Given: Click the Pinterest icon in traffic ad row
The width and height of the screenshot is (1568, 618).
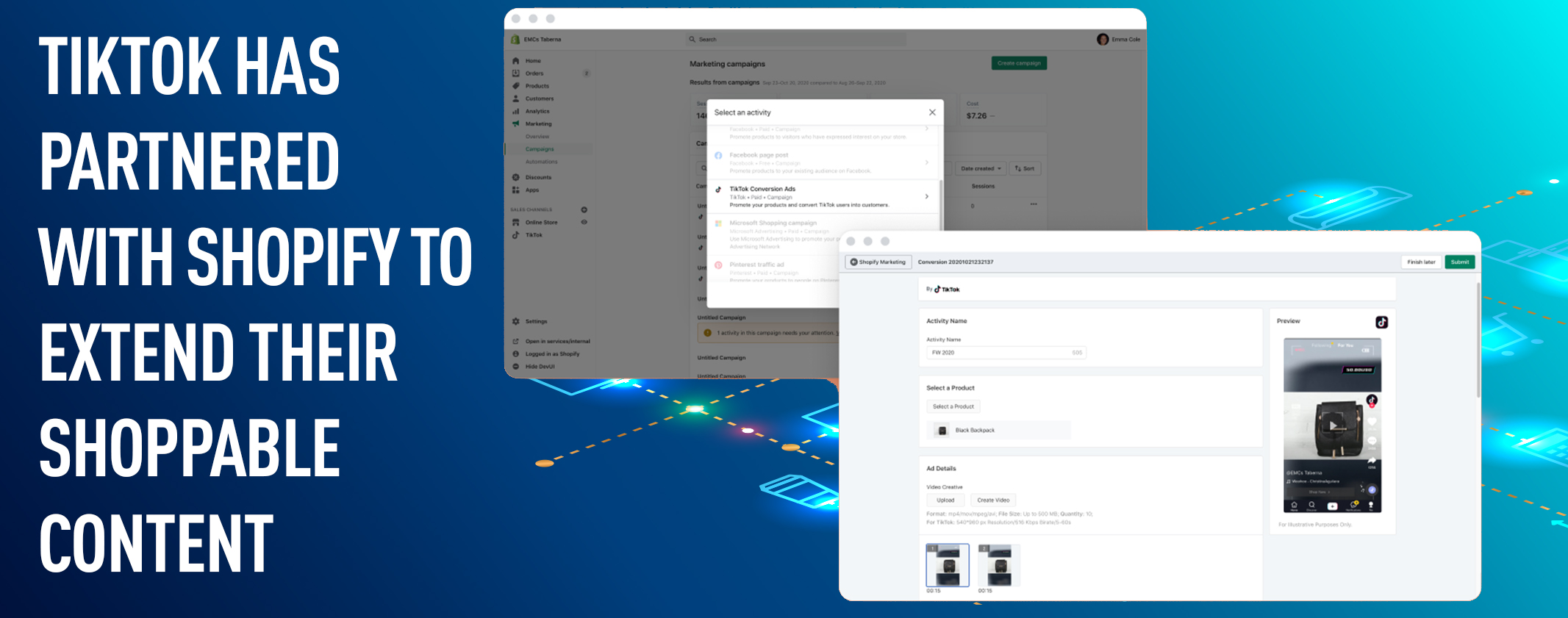Looking at the screenshot, I should (x=718, y=265).
